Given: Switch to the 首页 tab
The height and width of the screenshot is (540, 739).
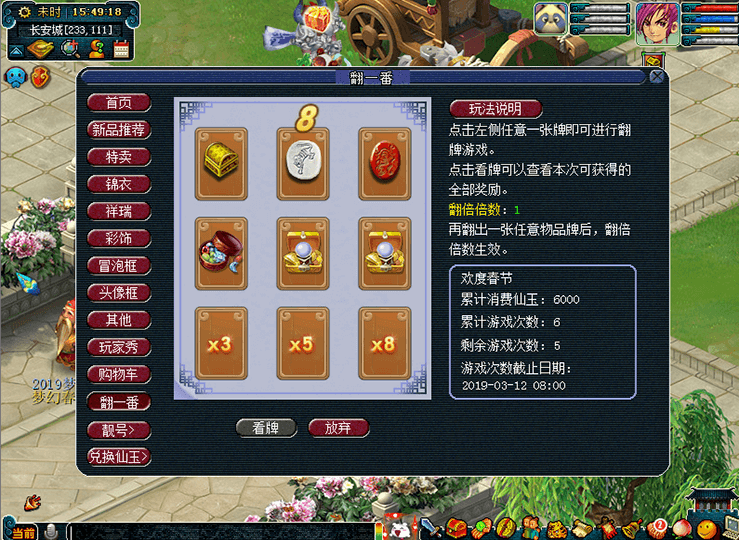Looking at the screenshot, I should click(x=119, y=103).
